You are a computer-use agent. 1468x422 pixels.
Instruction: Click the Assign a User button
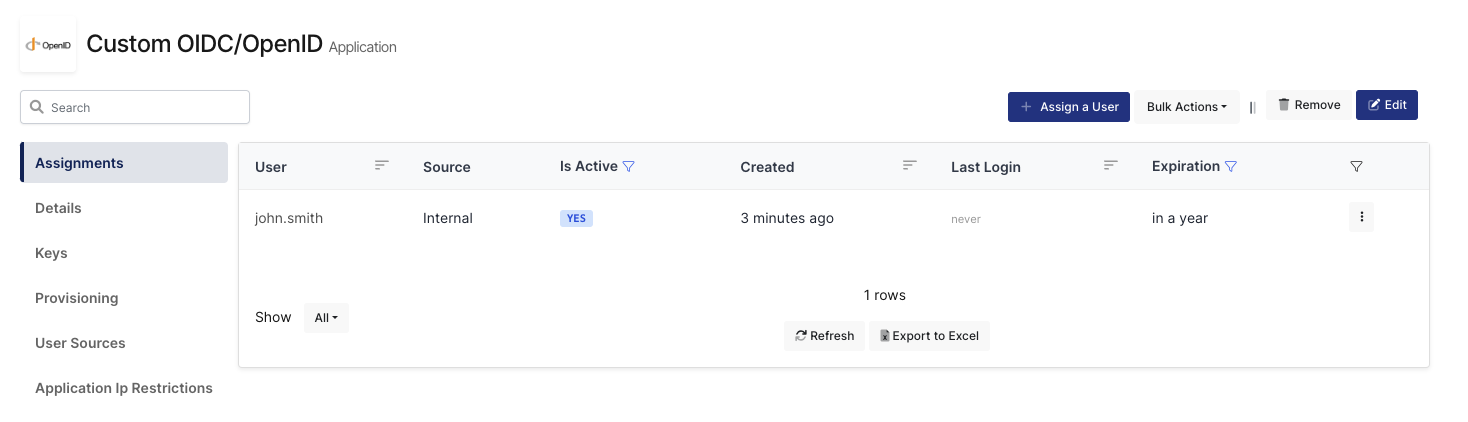[1069, 107]
